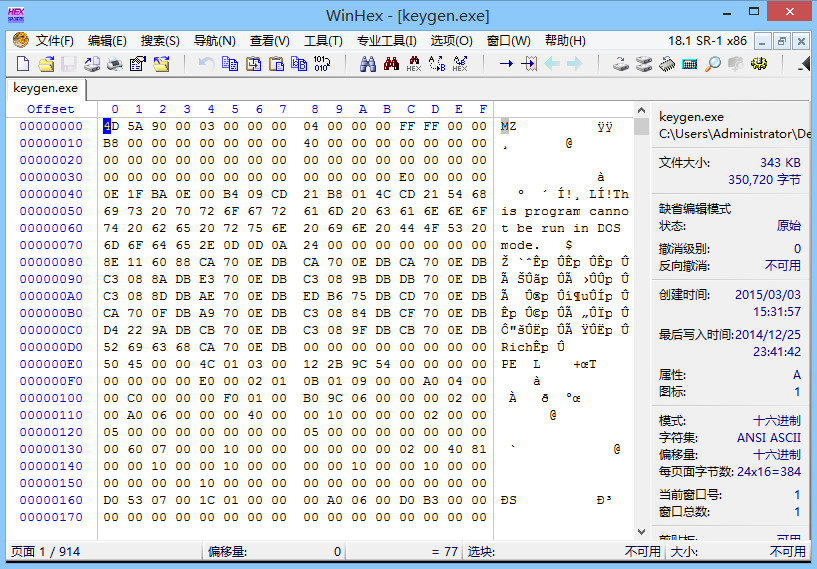Launch the Calculator from the toolbar
Image resolution: width=817 pixels, height=569 pixels.
pyautogui.click(x=690, y=64)
